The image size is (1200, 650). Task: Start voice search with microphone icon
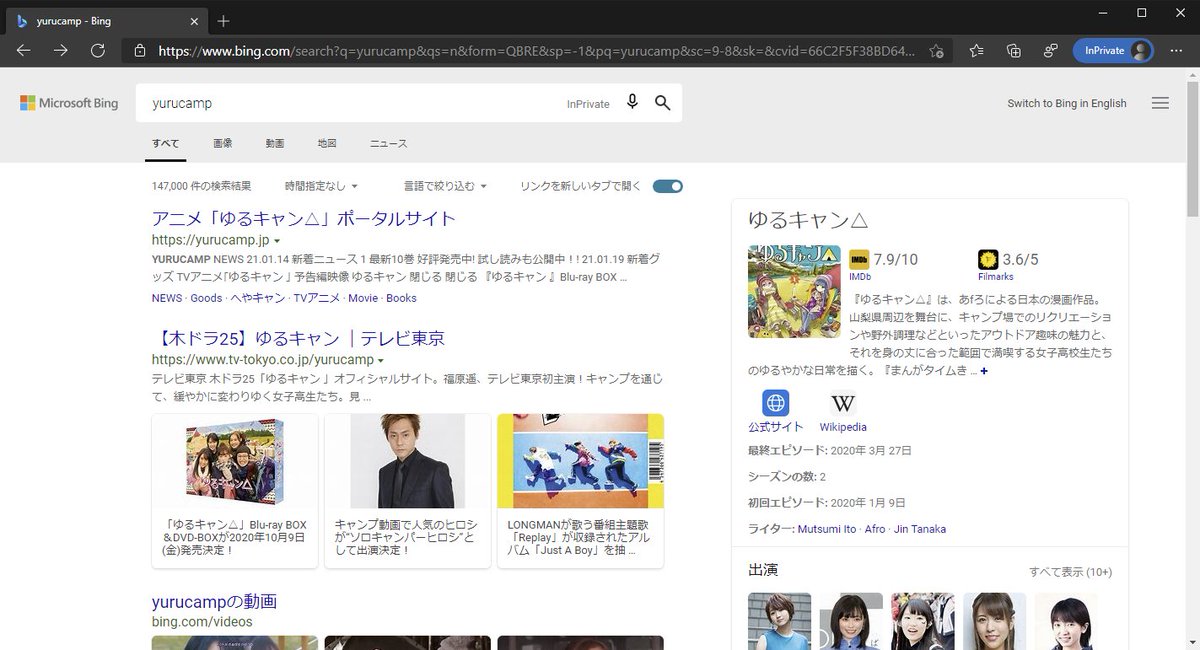[632, 102]
